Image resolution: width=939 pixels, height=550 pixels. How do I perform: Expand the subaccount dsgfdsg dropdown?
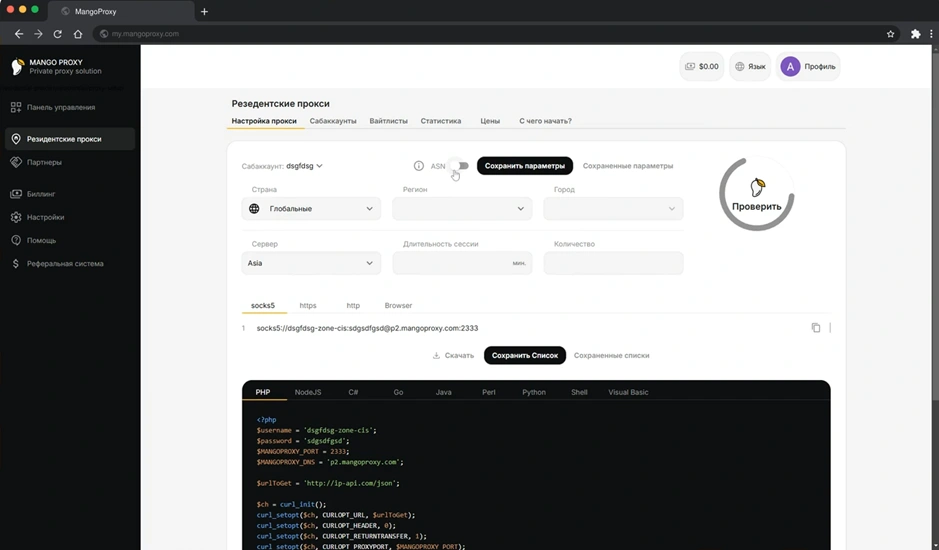[x=305, y=166]
